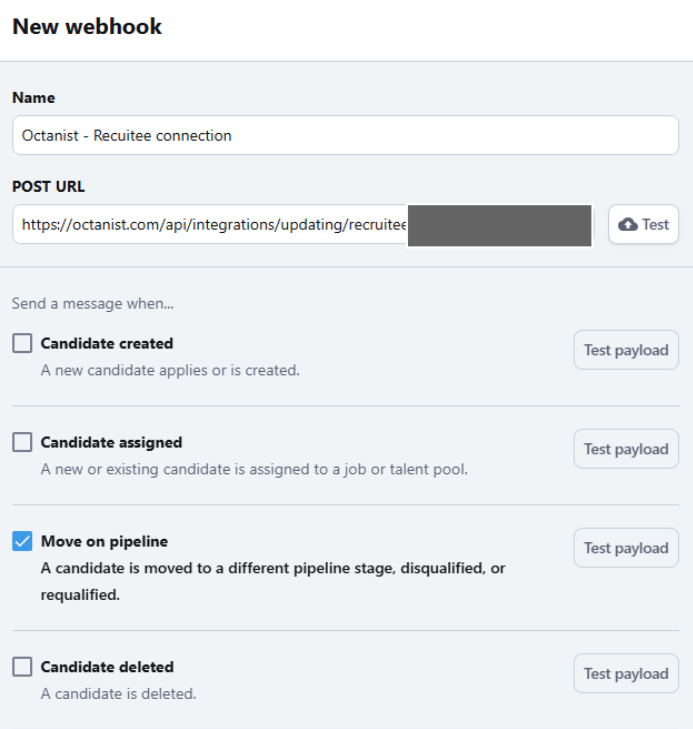Focus the webhook Name input field
Image resolution: width=693 pixels, height=729 pixels.
(x=345, y=135)
